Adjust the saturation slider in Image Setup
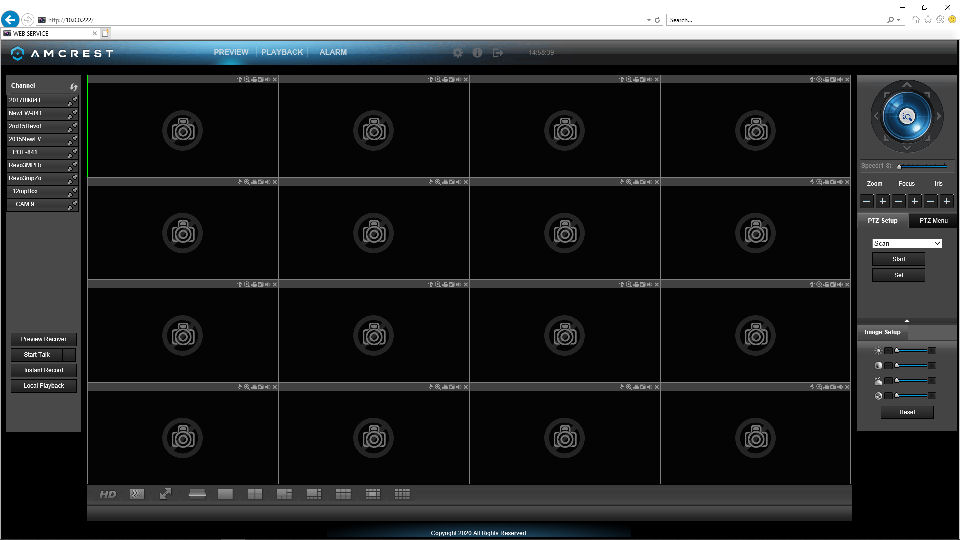Screen dimensions: 960x540 pyautogui.click(x=911, y=396)
